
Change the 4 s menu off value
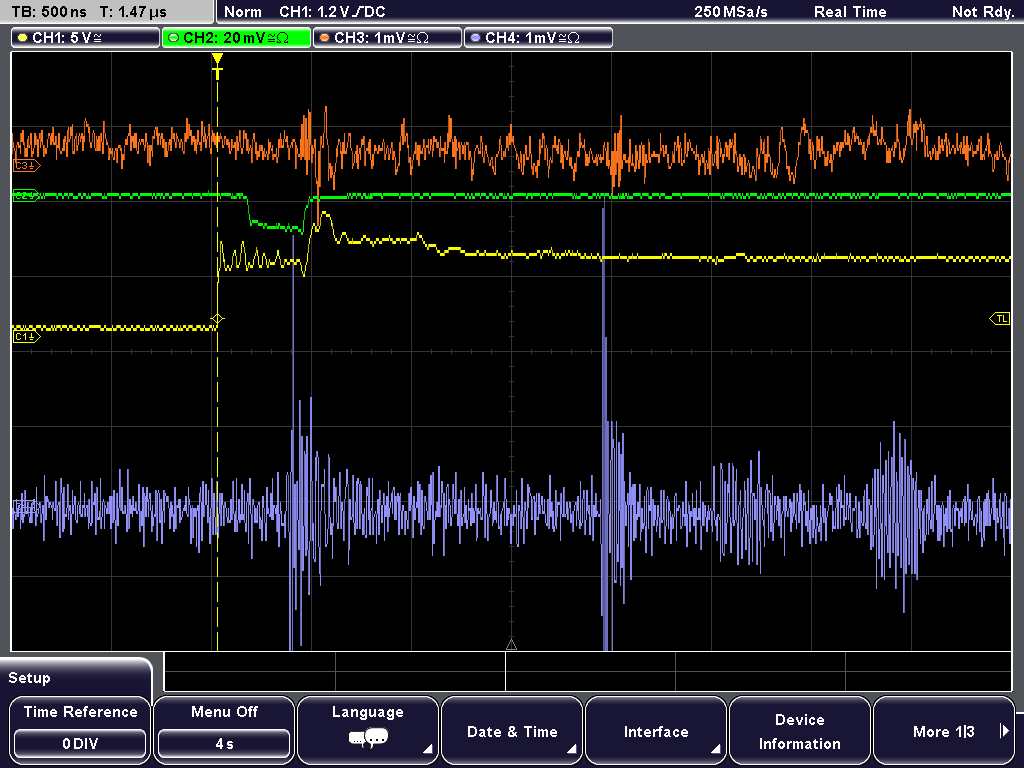pos(224,744)
